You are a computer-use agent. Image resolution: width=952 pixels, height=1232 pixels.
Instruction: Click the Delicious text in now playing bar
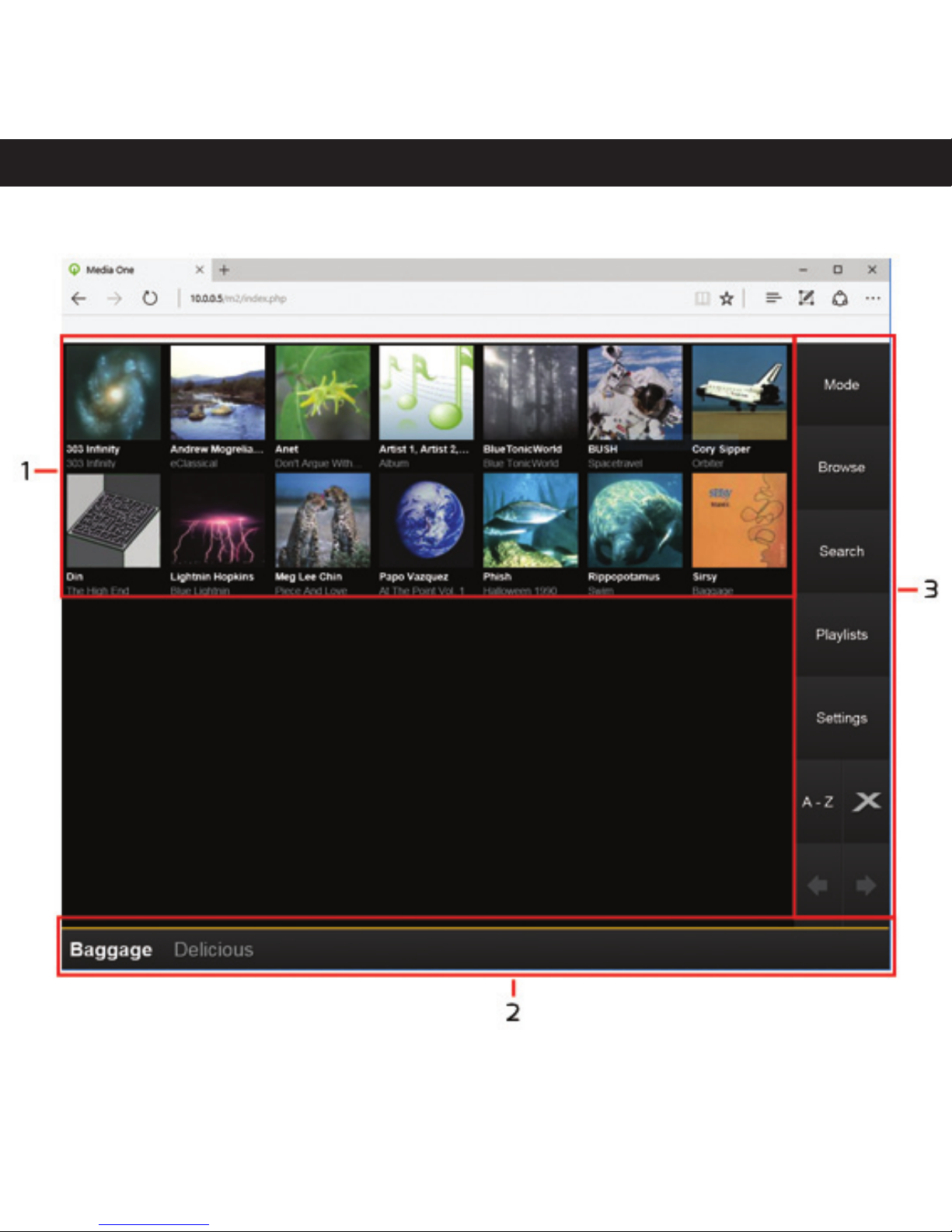pos(214,950)
